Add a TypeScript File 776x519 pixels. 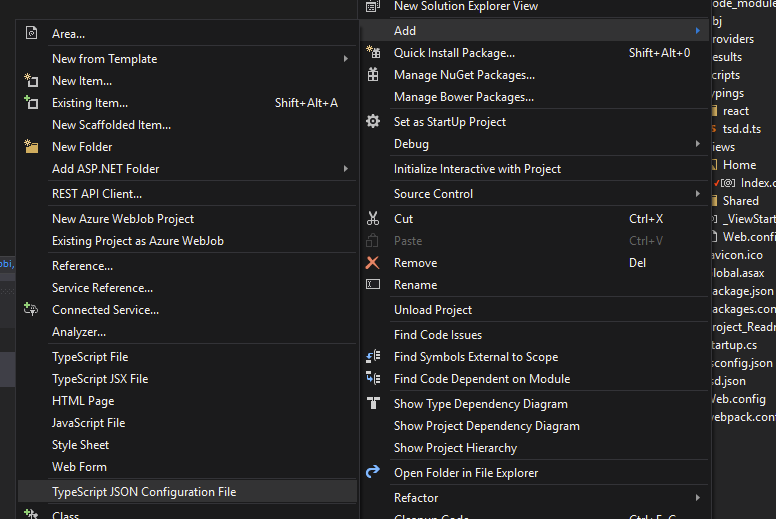coord(187,357)
